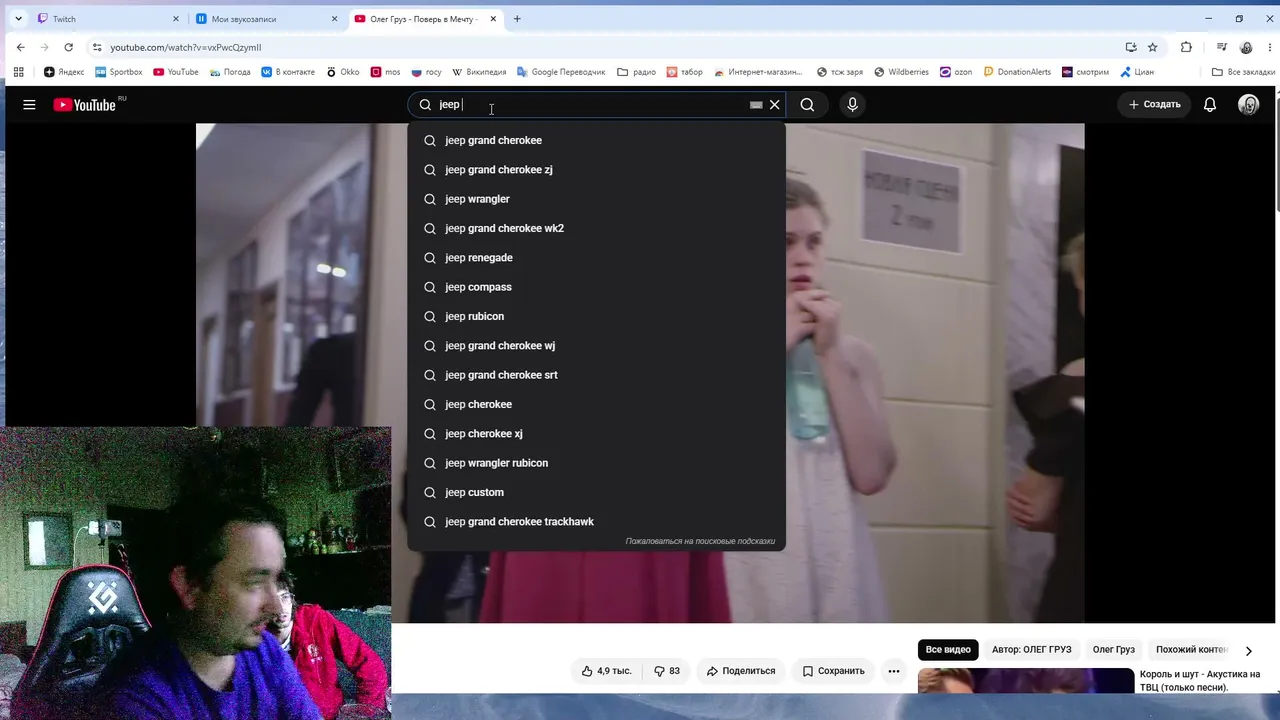
Task: Select suggestion "jeep grand cherokee trackhawk"
Action: tap(596, 522)
